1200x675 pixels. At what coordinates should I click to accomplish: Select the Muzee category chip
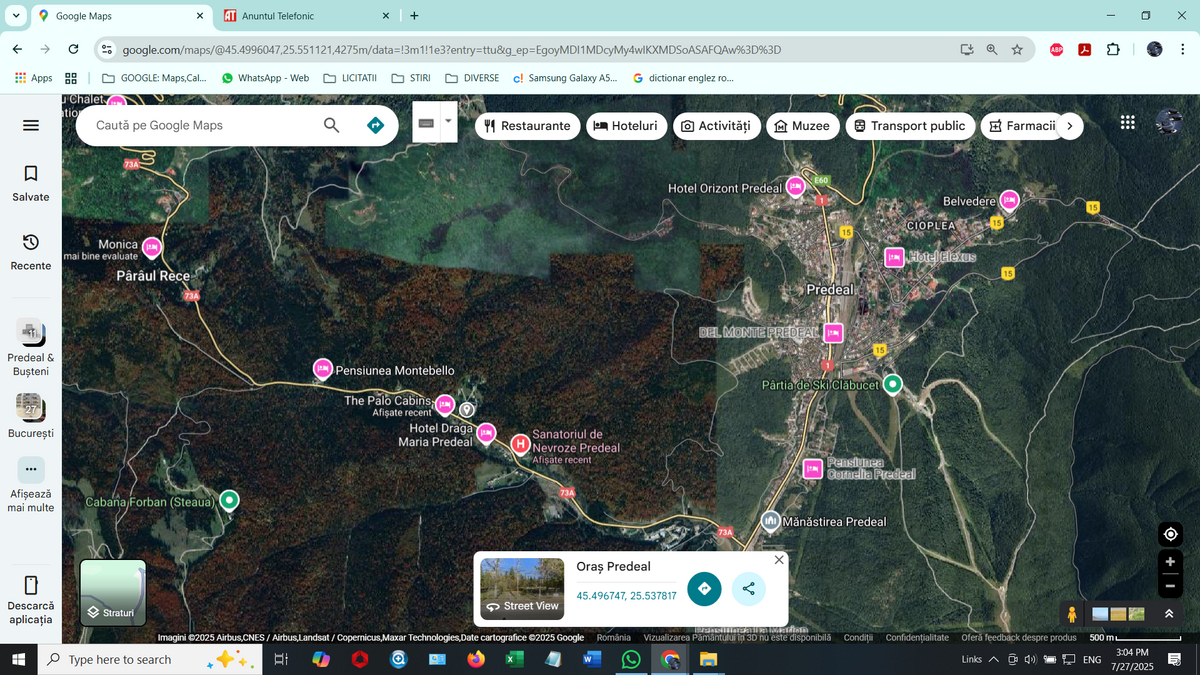[x=803, y=126]
